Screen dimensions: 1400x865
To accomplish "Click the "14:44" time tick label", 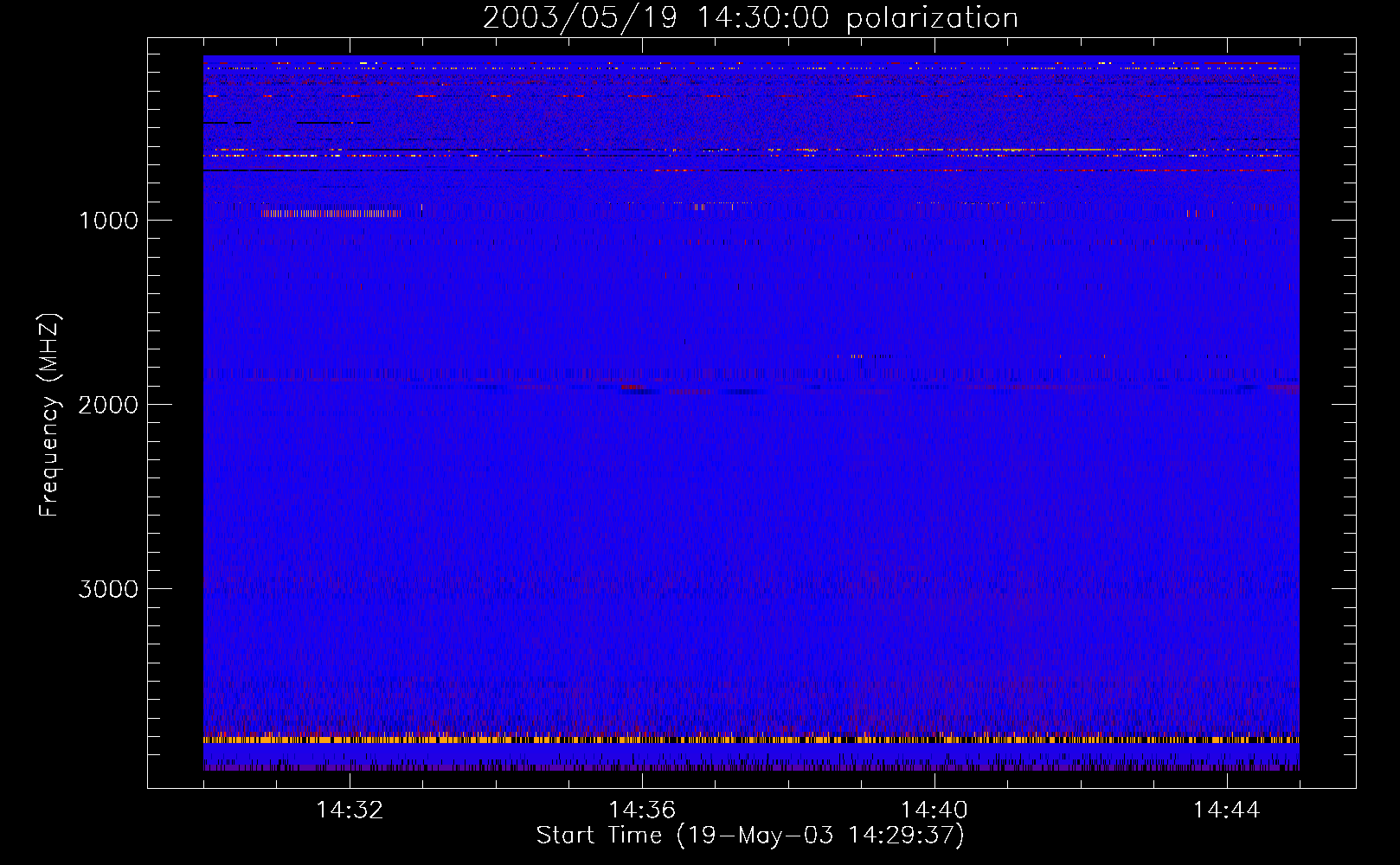I will click(1226, 811).
